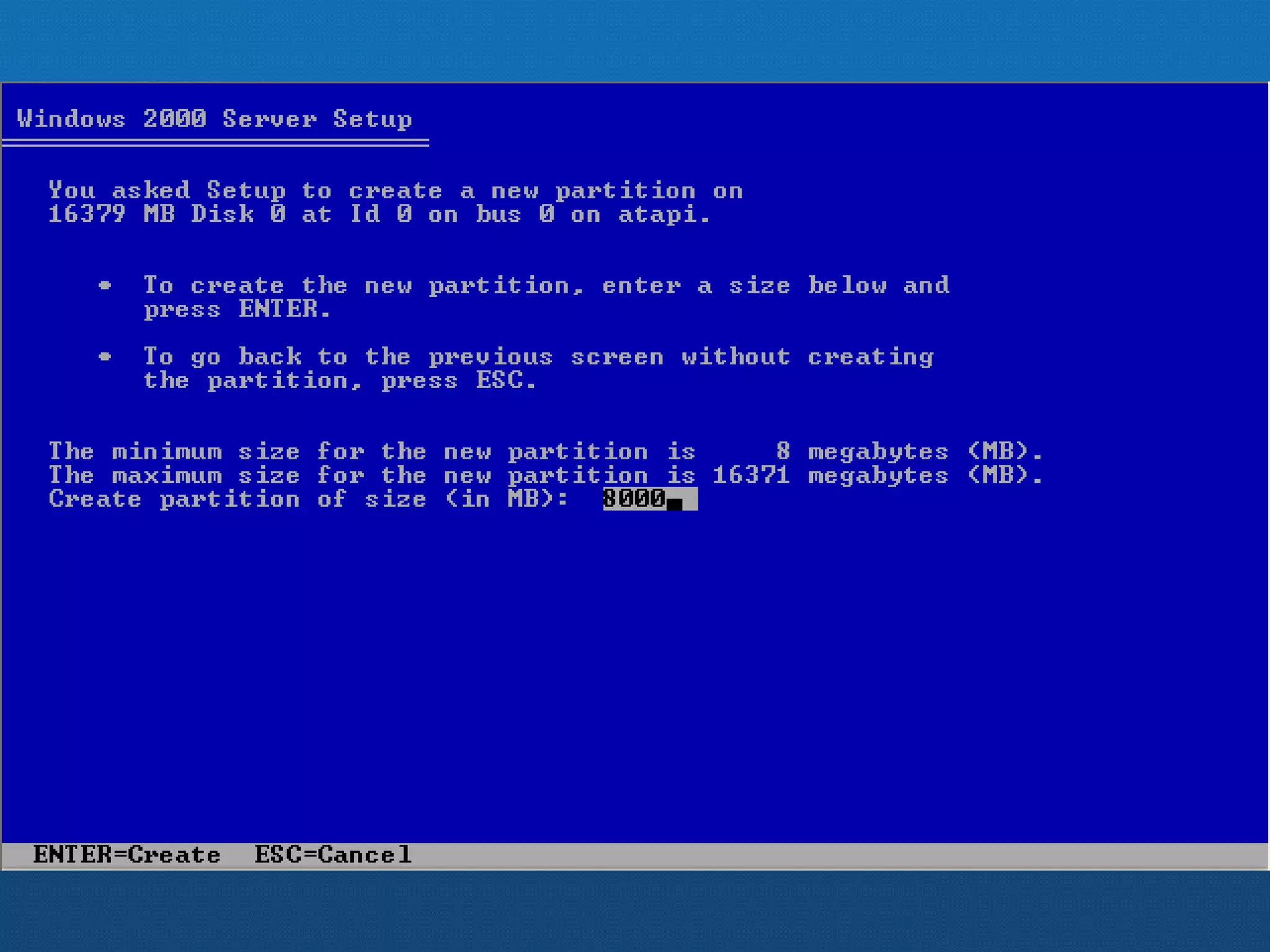The width and height of the screenshot is (1270, 952).
Task: Click the 16379 MB Disk 0 text
Action: coord(167,214)
